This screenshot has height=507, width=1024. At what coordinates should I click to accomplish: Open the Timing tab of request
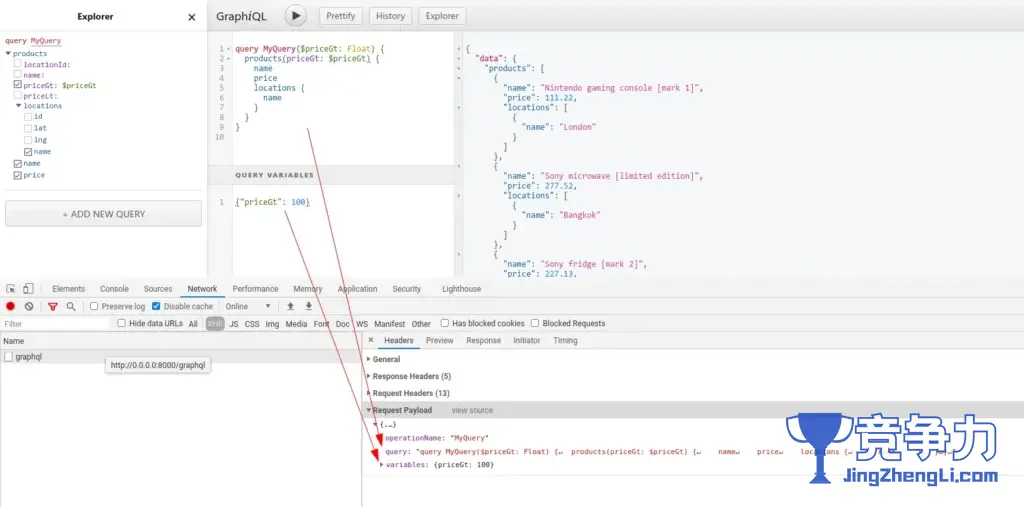click(x=566, y=340)
